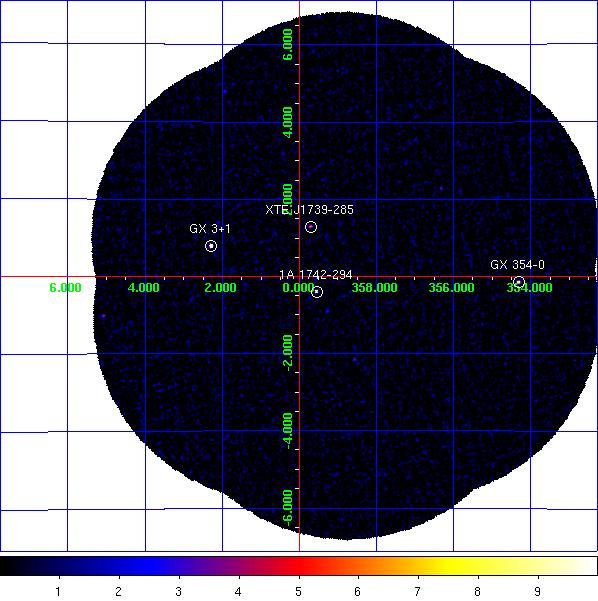598x601 pixels.
Task: Click the colorbar at the blue value 2
Action: [x=119, y=566]
